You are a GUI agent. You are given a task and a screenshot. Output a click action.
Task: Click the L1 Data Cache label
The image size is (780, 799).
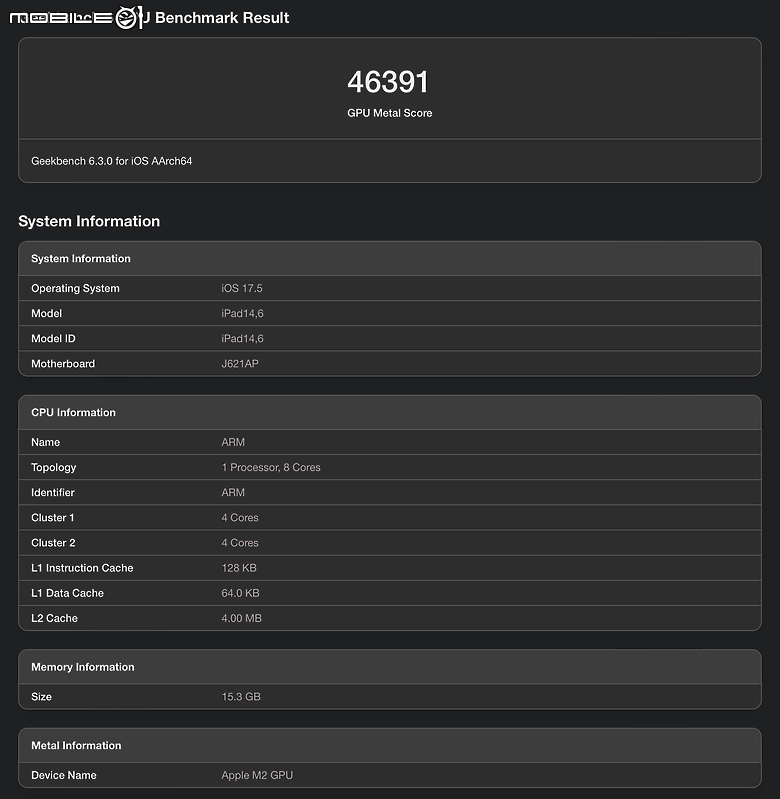tap(67, 593)
